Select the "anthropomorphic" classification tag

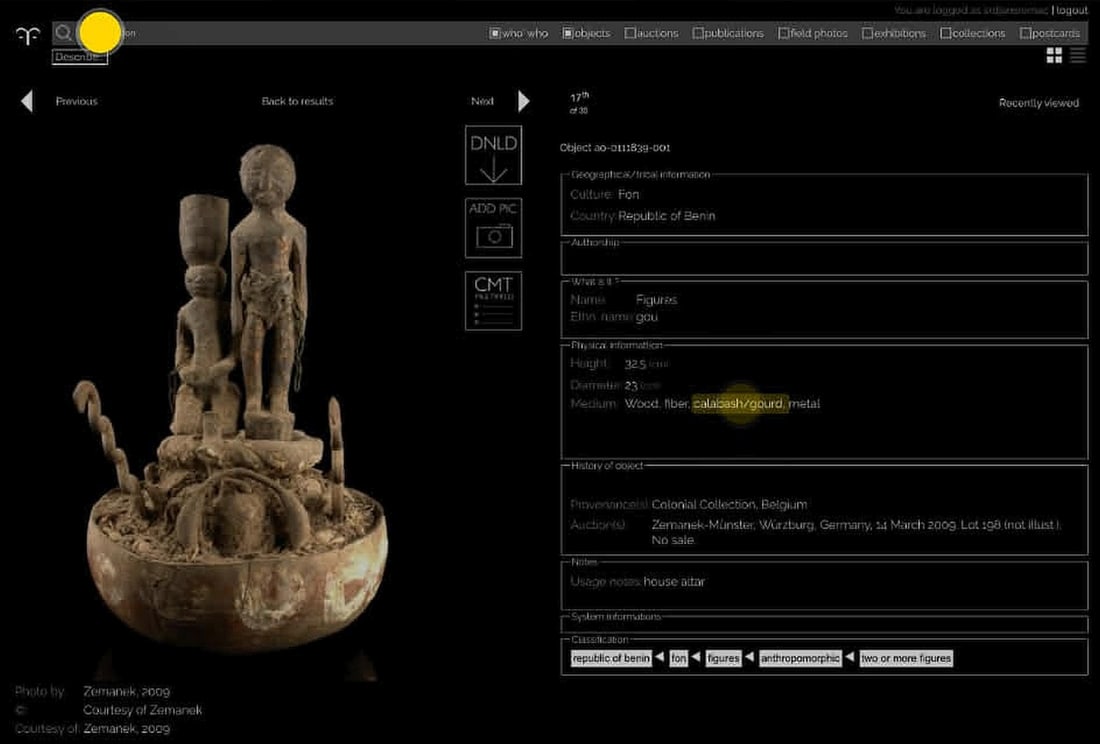799,658
